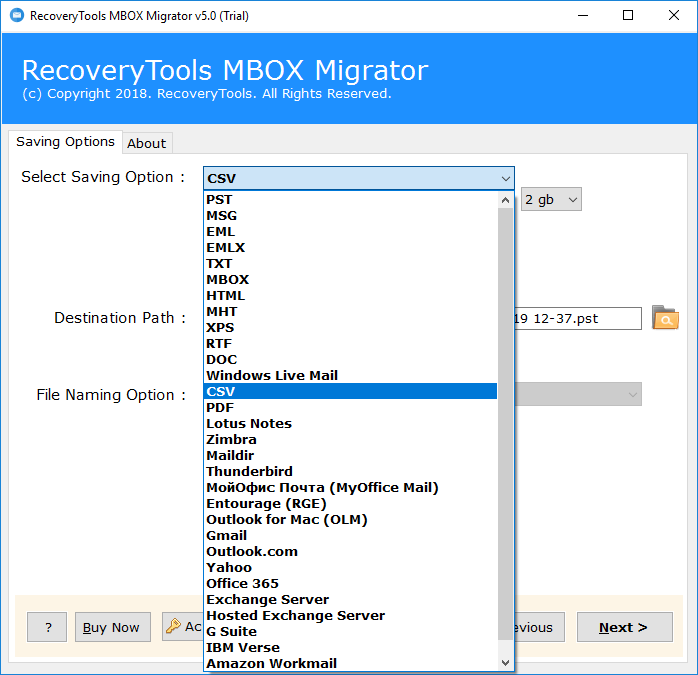This screenshot has height=675, width=698.
Task: Choose Outlook for Mac (OLM)
Action: click(351, 520)
